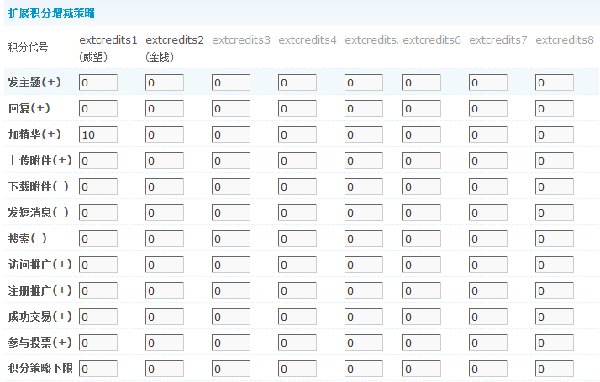Click extcredits1 field in 积分策略下限 row
The width and height of the screenshot is (600, 382).
coord(98,369)
